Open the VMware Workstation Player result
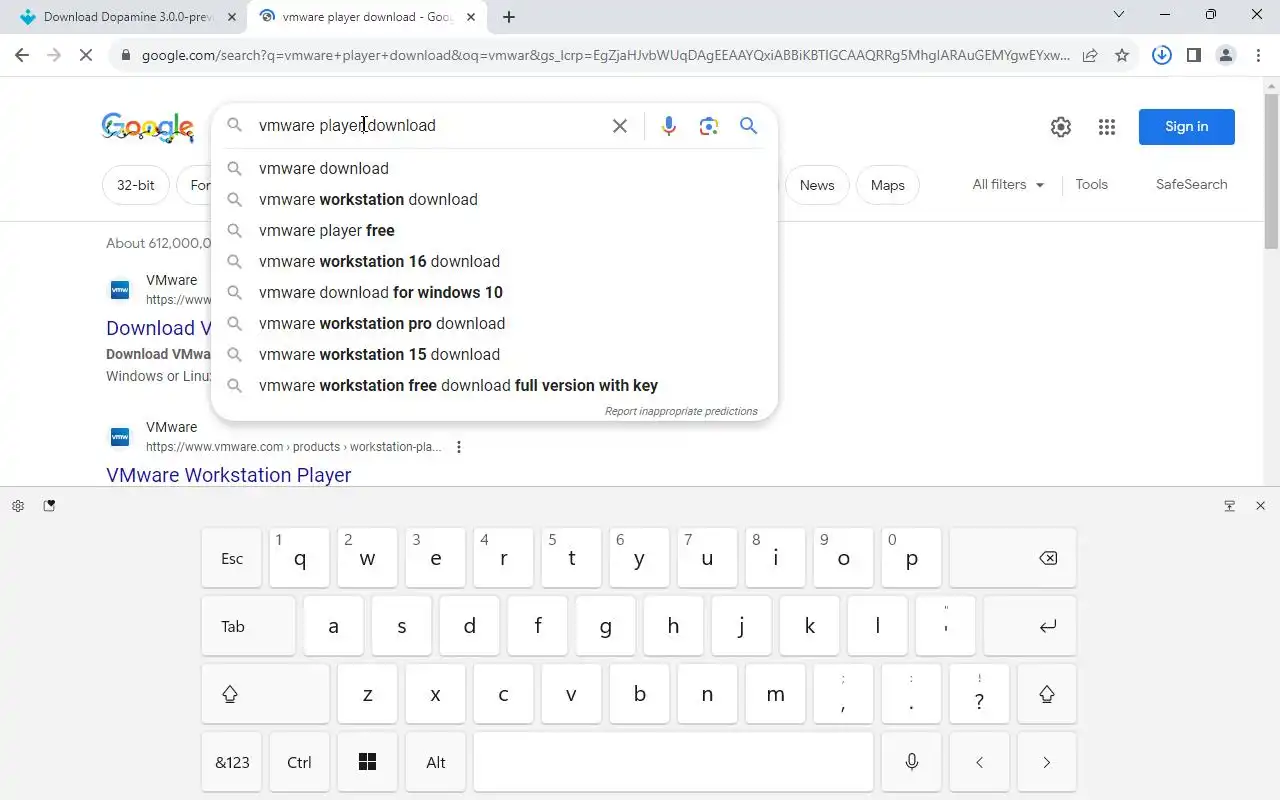 pyautogui.click(x=228, y=475)
